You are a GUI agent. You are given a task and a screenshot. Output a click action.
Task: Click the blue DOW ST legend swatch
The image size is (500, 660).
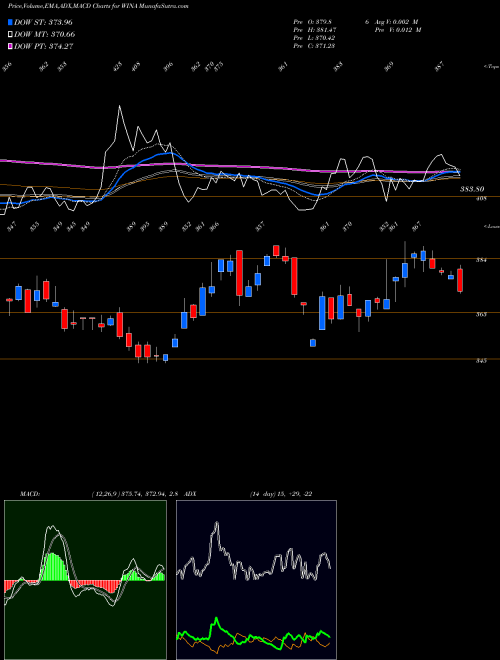pyautogui.click(x=10, y=22)
